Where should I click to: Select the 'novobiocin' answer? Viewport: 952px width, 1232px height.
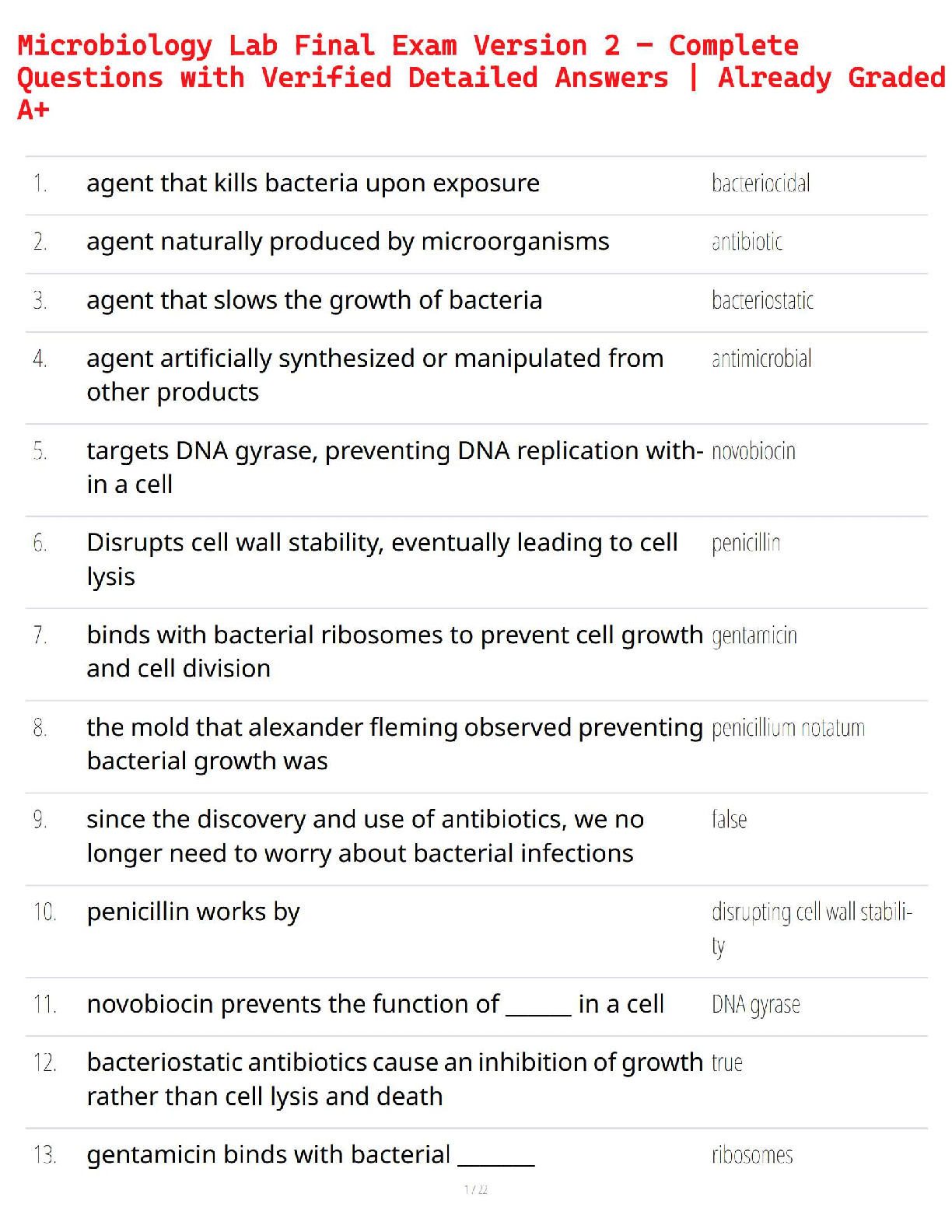point(753,451)
